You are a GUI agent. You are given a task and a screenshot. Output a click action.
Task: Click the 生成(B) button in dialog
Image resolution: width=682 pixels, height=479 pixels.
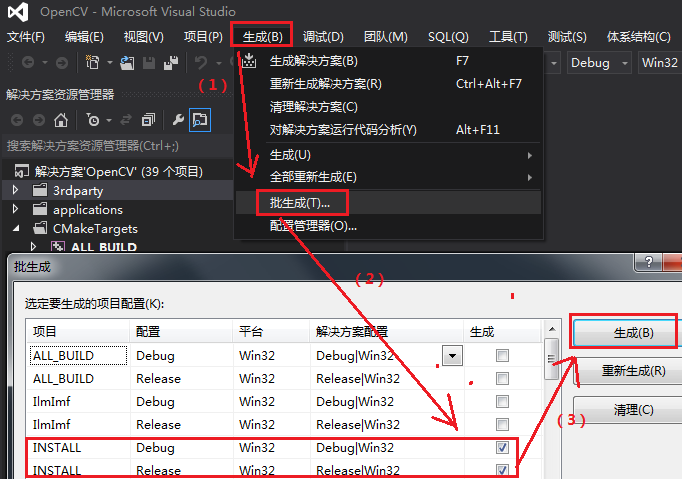(627, 333)
